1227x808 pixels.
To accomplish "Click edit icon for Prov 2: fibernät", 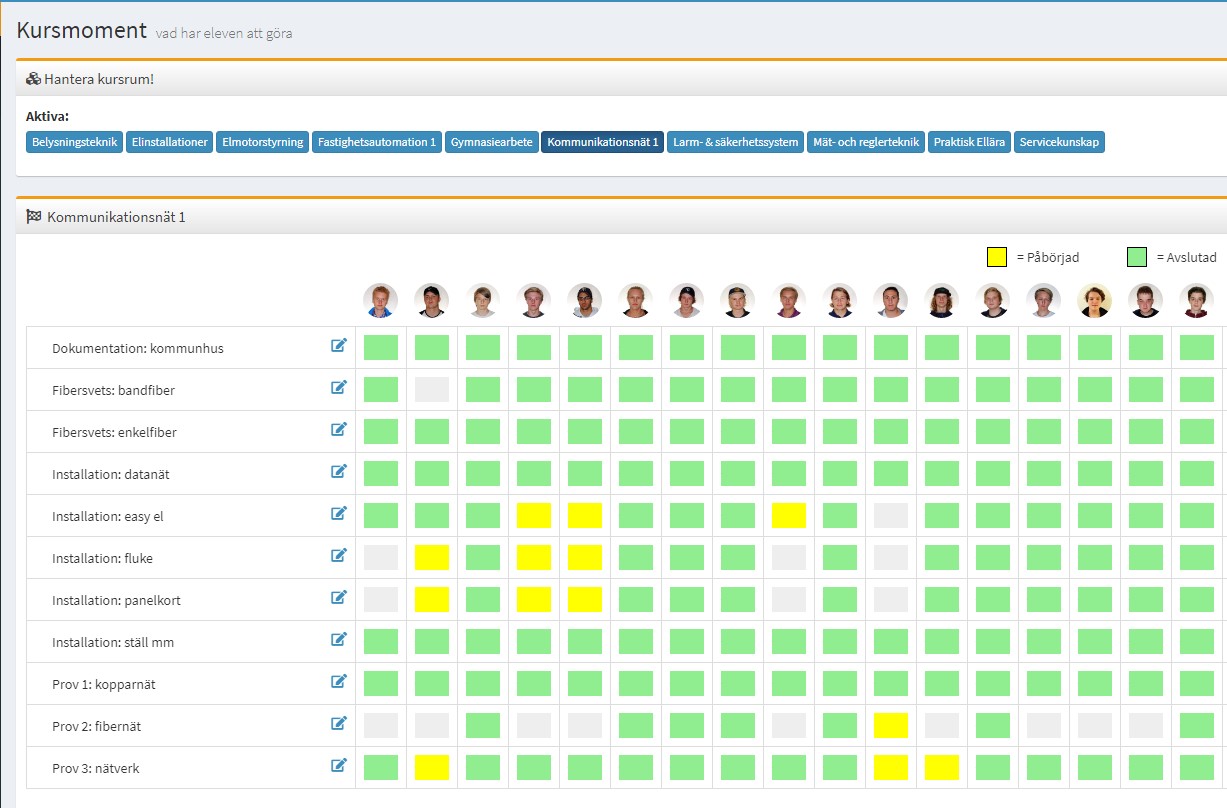I will coord(339,724).
